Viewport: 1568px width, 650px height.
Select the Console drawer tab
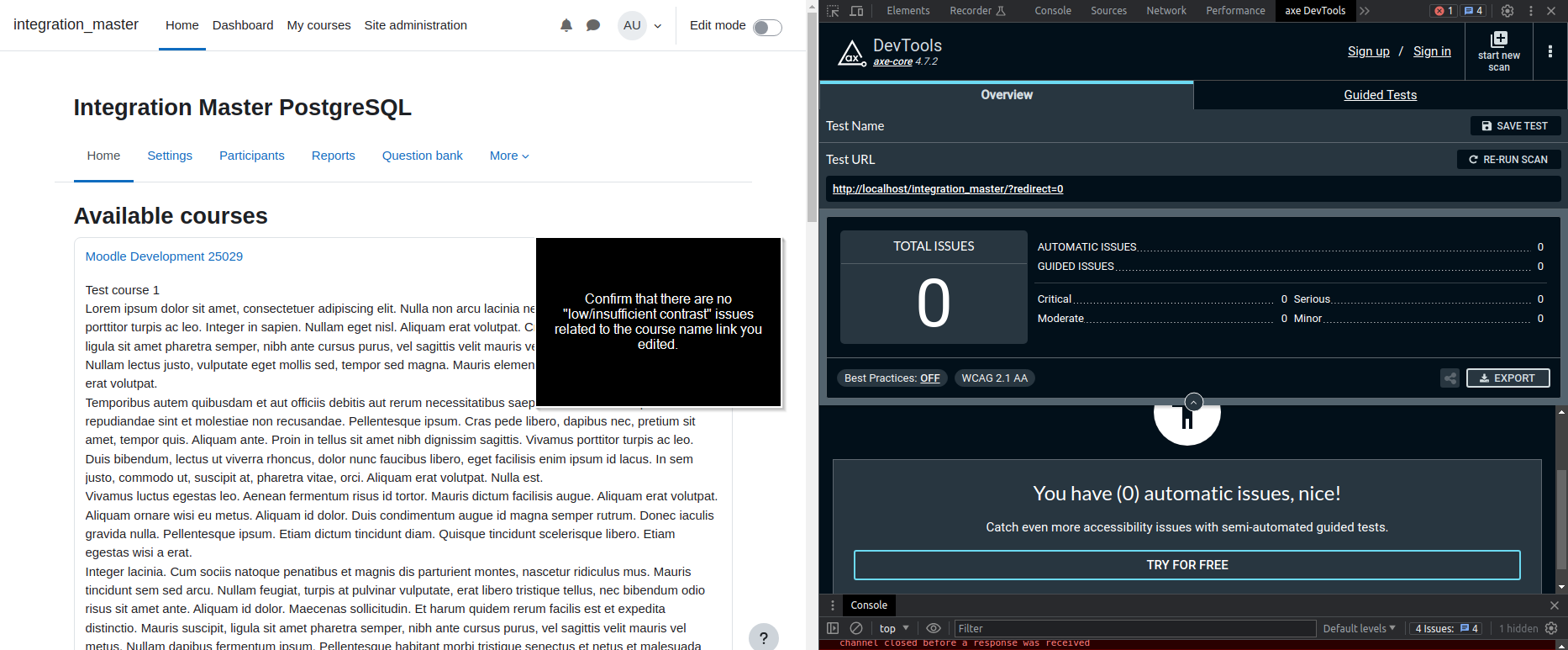[869, 605]
